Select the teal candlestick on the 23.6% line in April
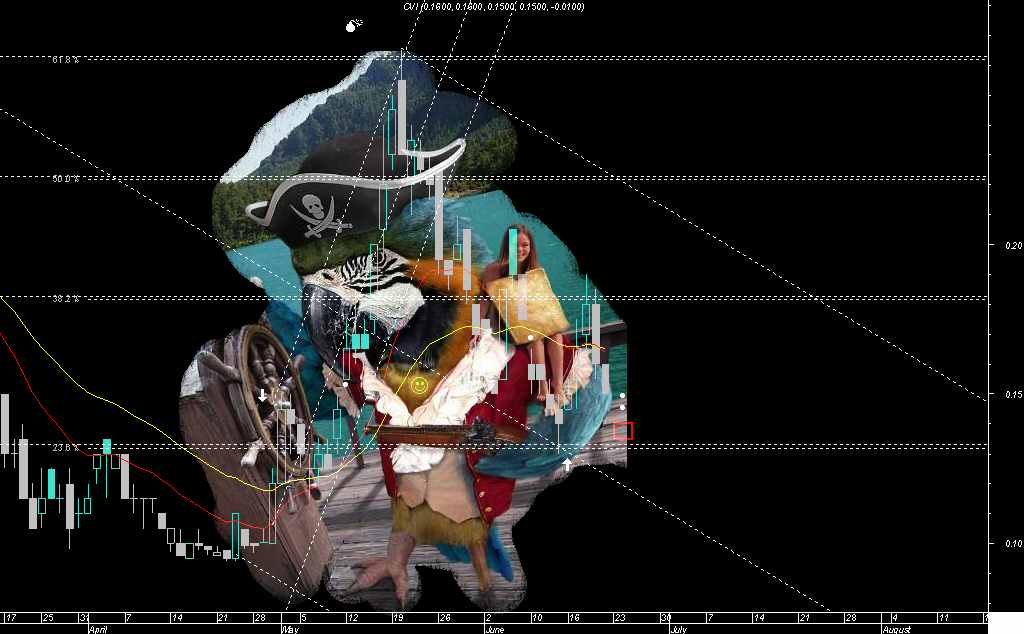1024x634 pixels. tap(107, 447)
